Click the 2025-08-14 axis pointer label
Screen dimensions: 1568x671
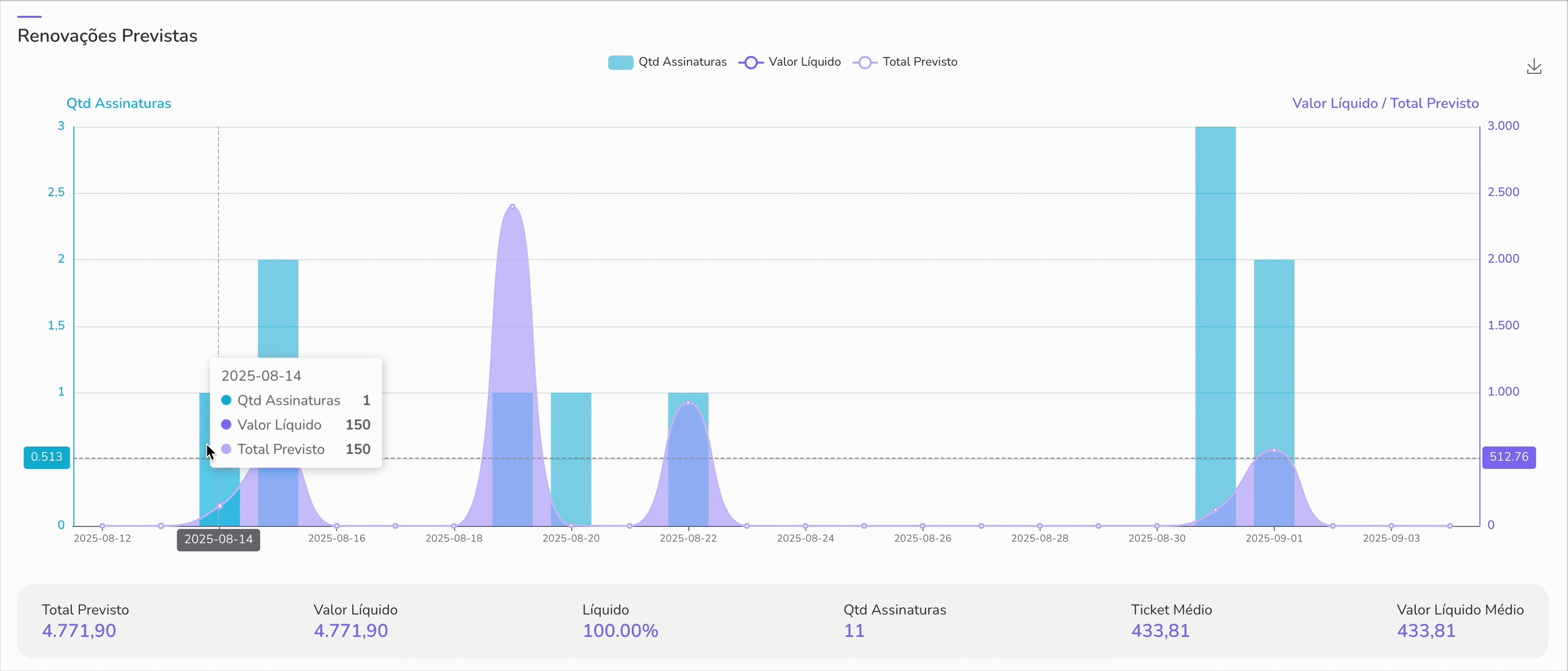tap(218, 540)
